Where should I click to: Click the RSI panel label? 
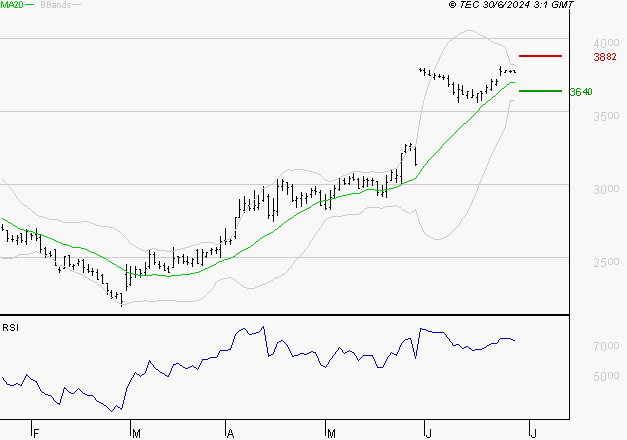pos(10,328)
